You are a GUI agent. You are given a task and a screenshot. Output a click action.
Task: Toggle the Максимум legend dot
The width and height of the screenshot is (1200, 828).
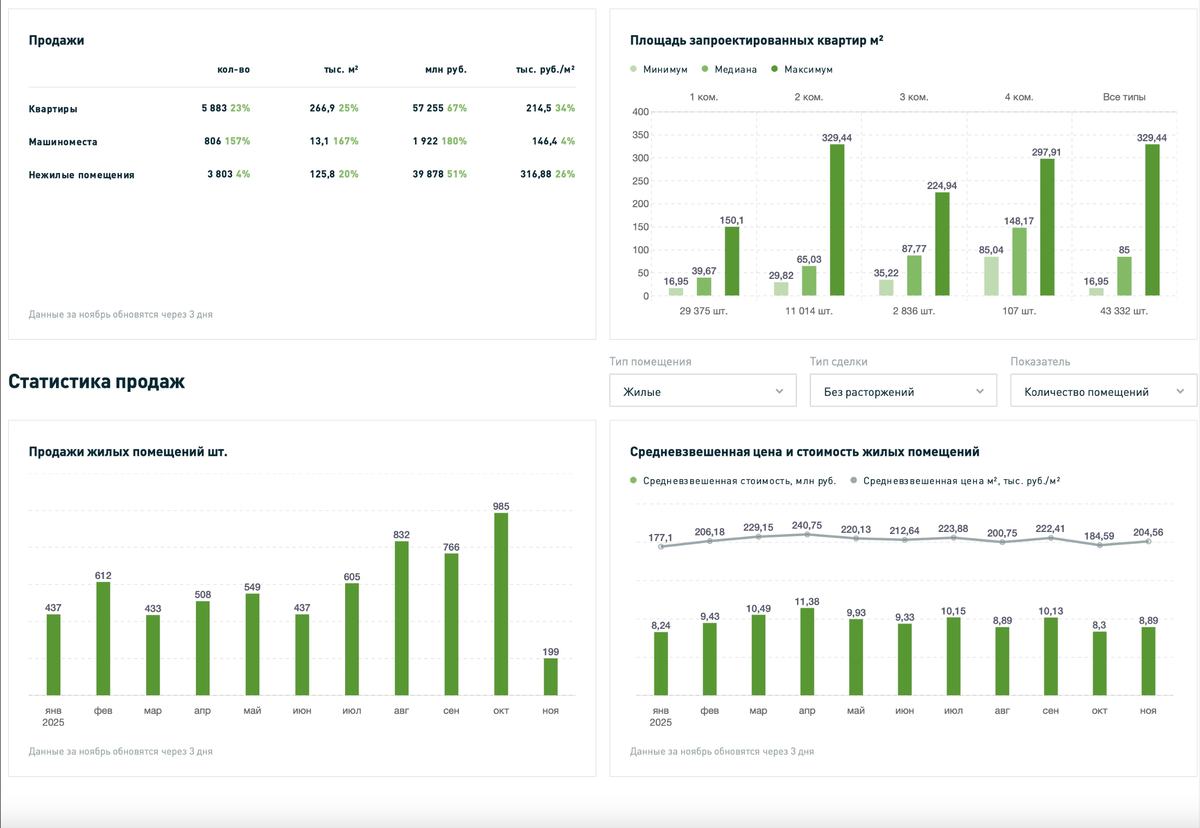774,69
